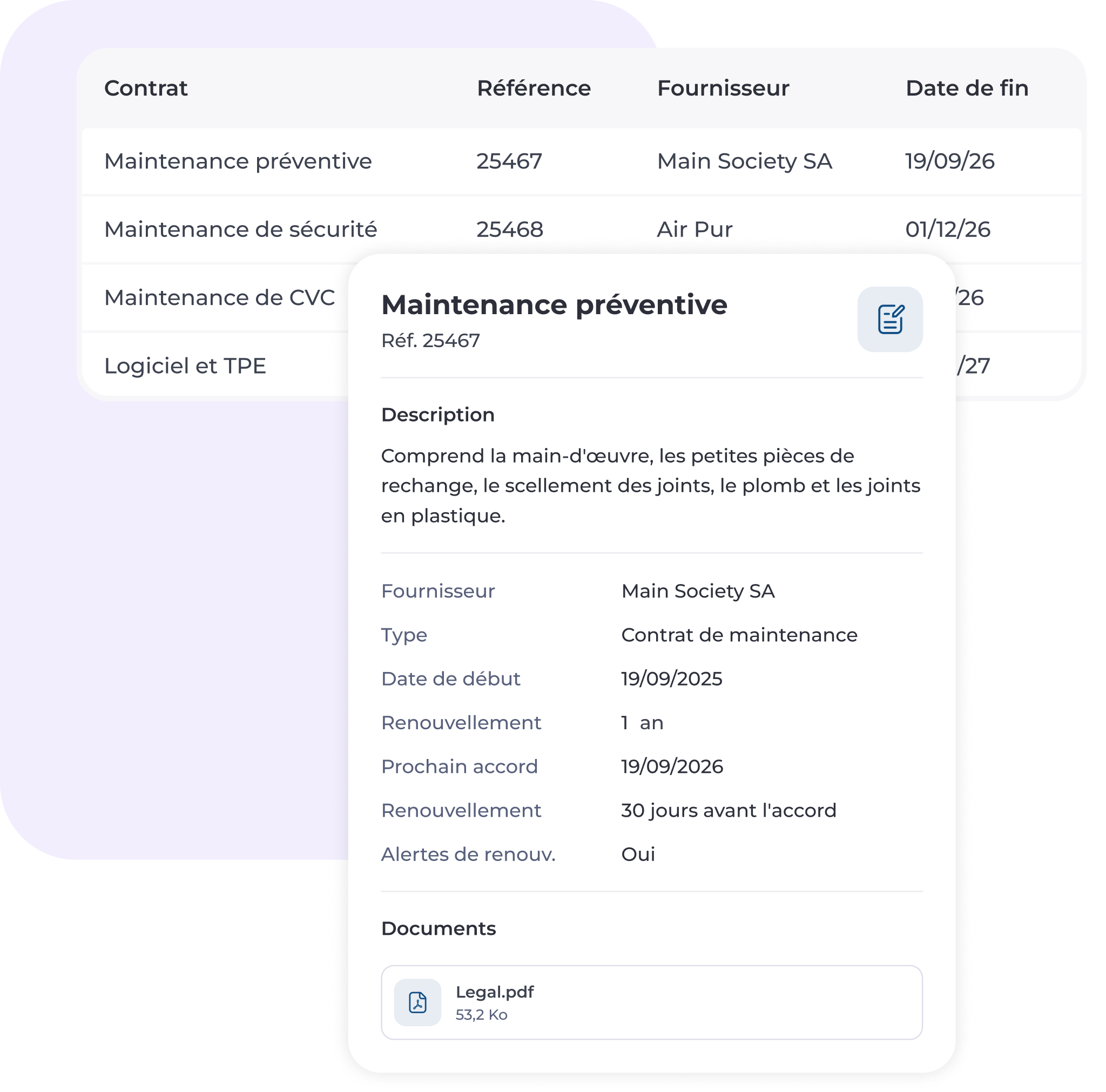Select the Maintenance de CVC row
The image size is (1106, 1092).
[x=215, y=297]
